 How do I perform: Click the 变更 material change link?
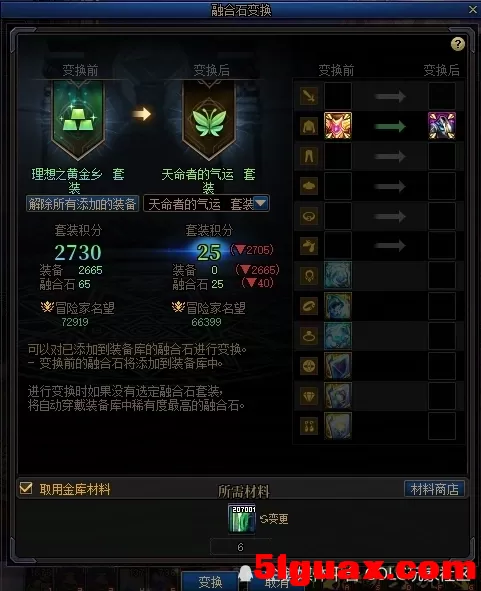pos(274,519)
